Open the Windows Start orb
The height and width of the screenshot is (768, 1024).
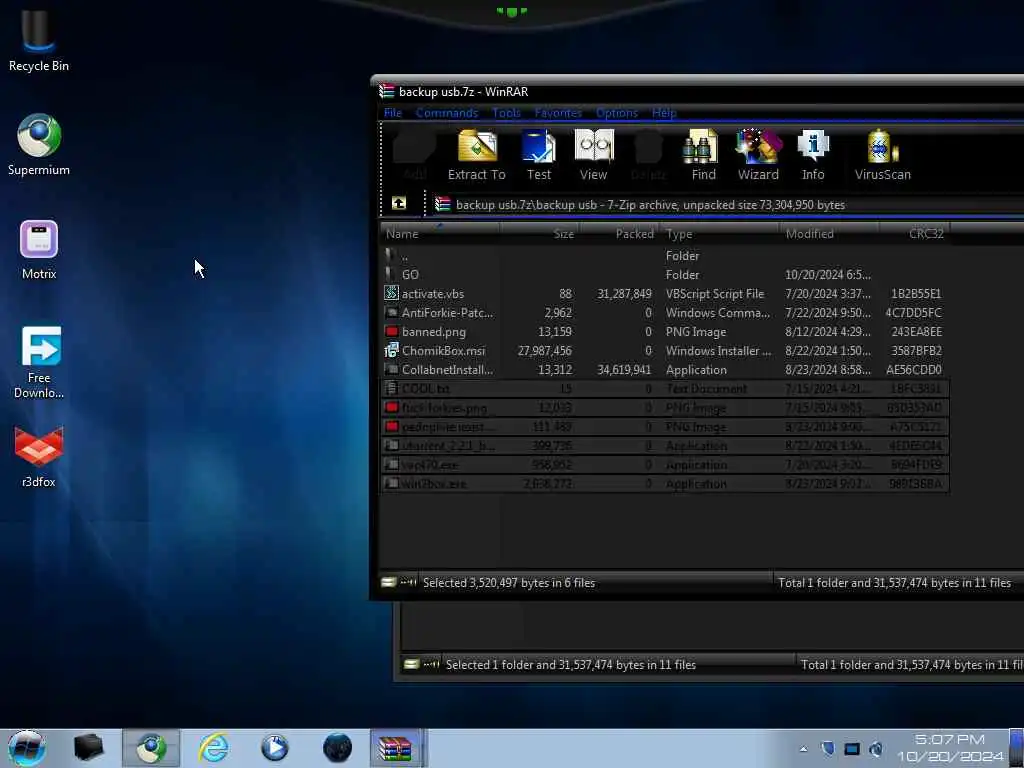[x=27, y=748]
